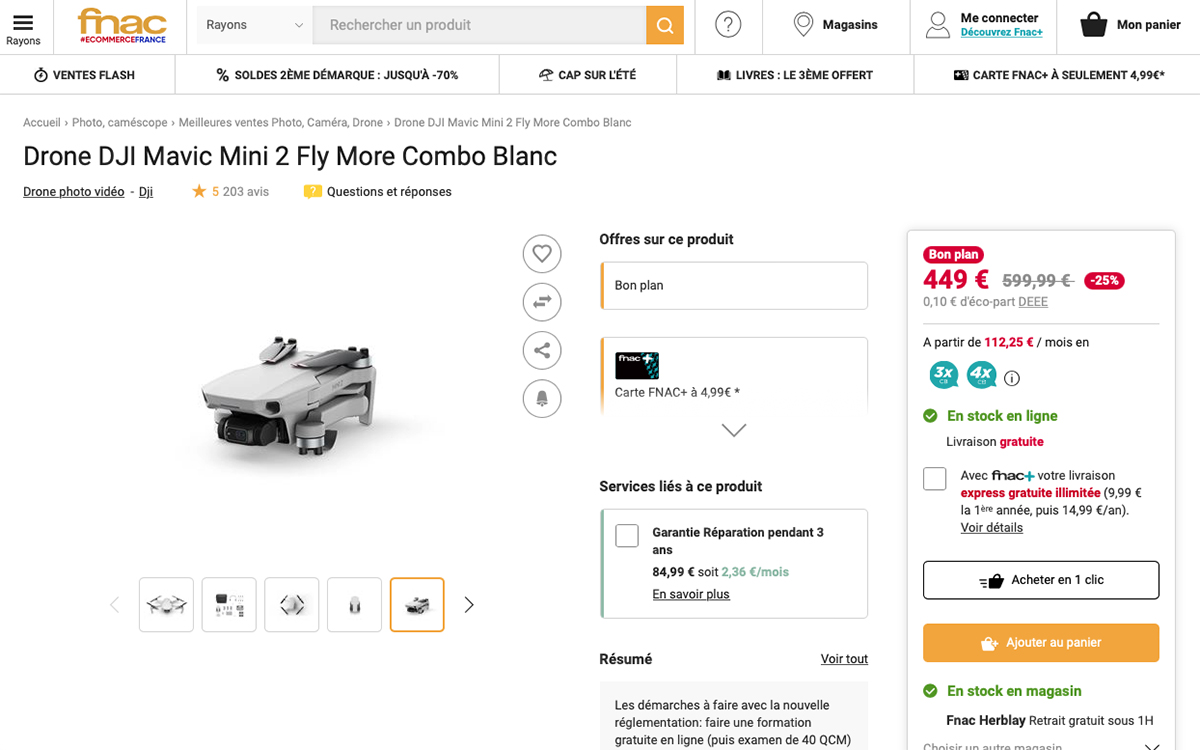
Task: Click Ajouter au panier button
Action: pos(1041,643)
